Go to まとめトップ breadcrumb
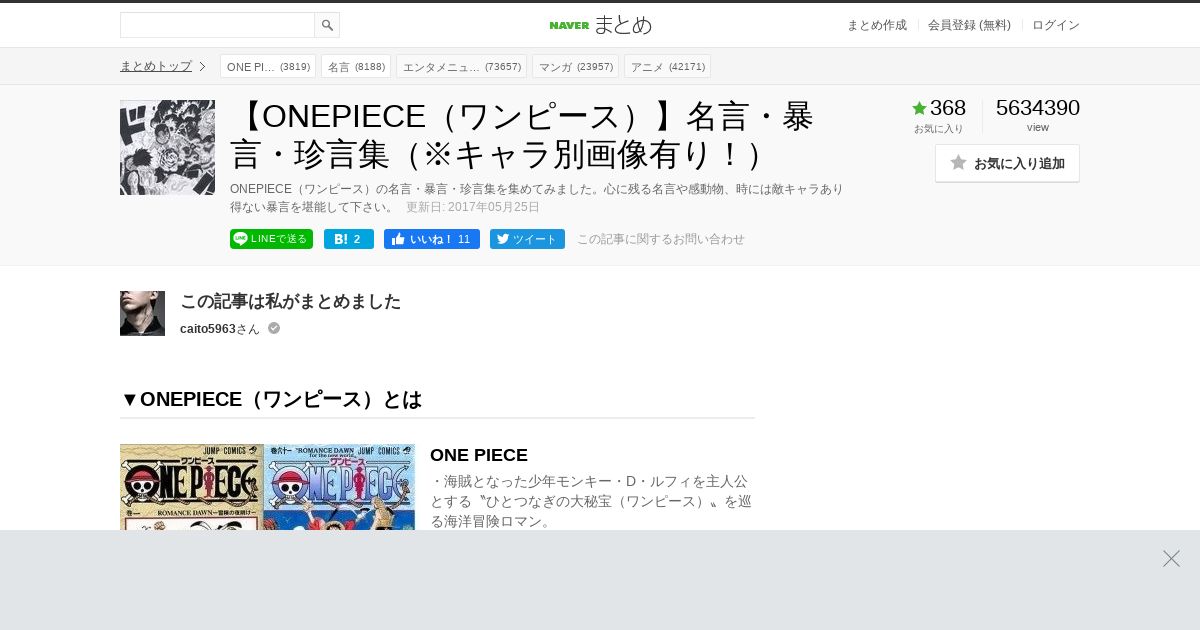This screenshot has width=1200, height=630. pos(156,66)
